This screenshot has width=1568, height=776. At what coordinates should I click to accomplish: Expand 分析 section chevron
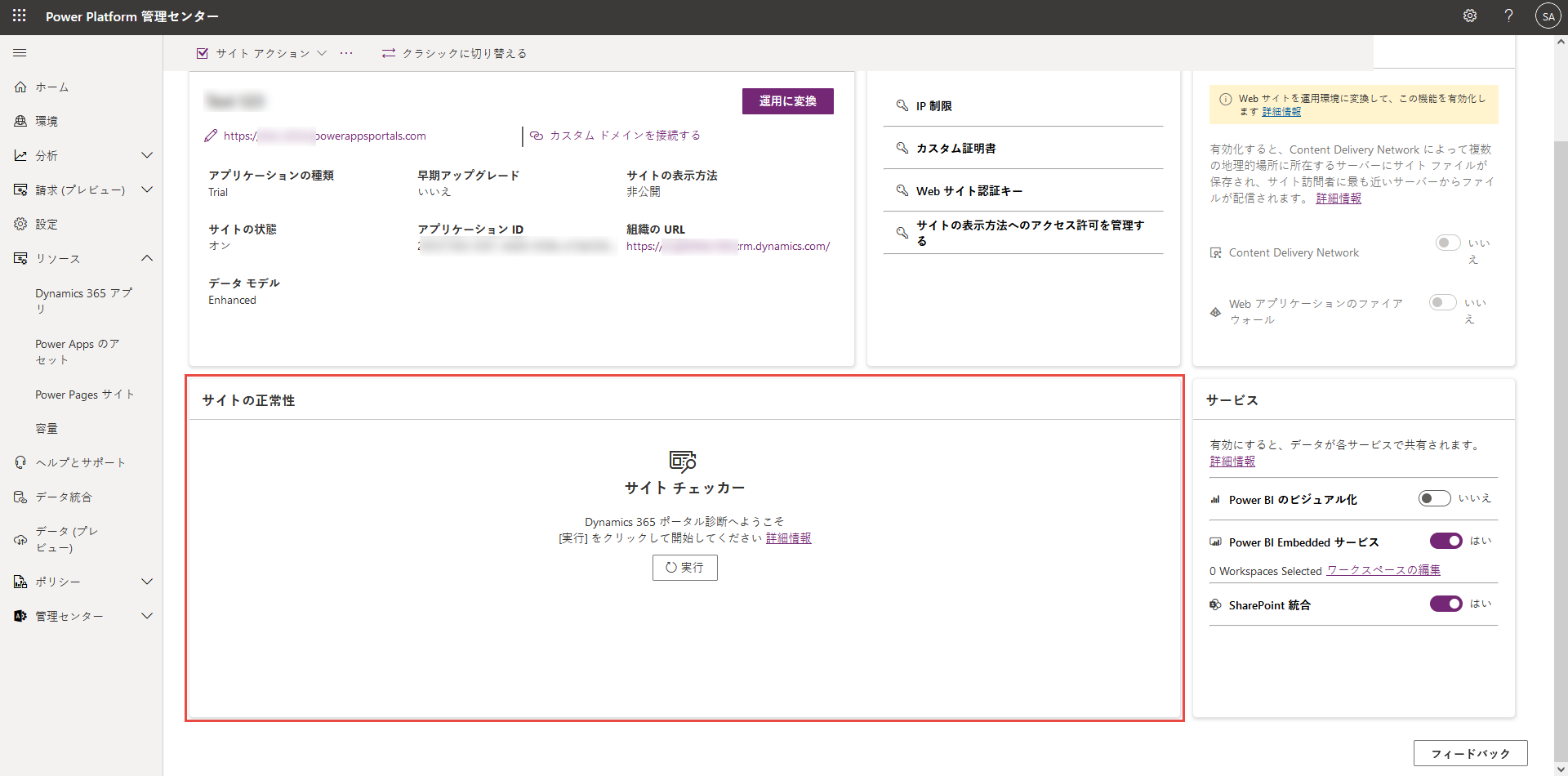click(x=147, y=155)
